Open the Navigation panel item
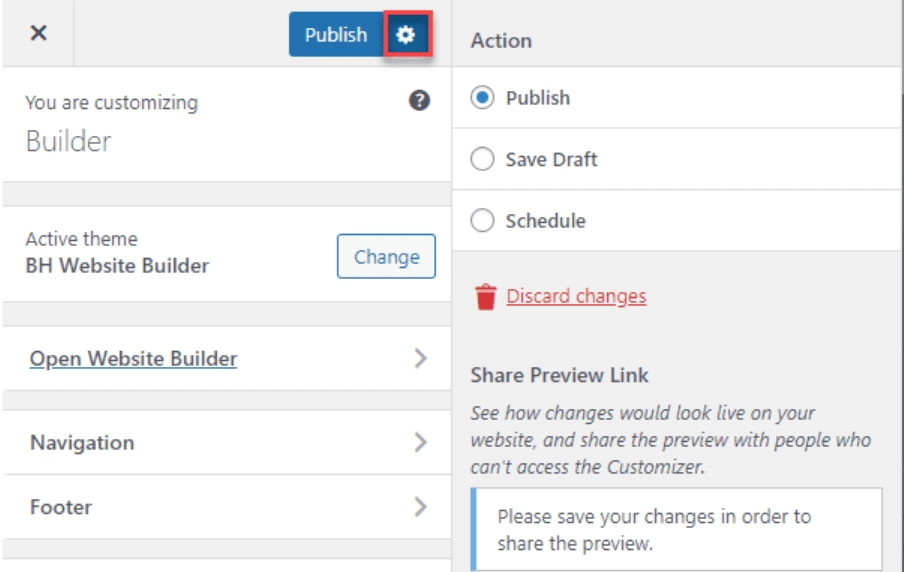This screenshot has width=905, height=572. point(227,443)
